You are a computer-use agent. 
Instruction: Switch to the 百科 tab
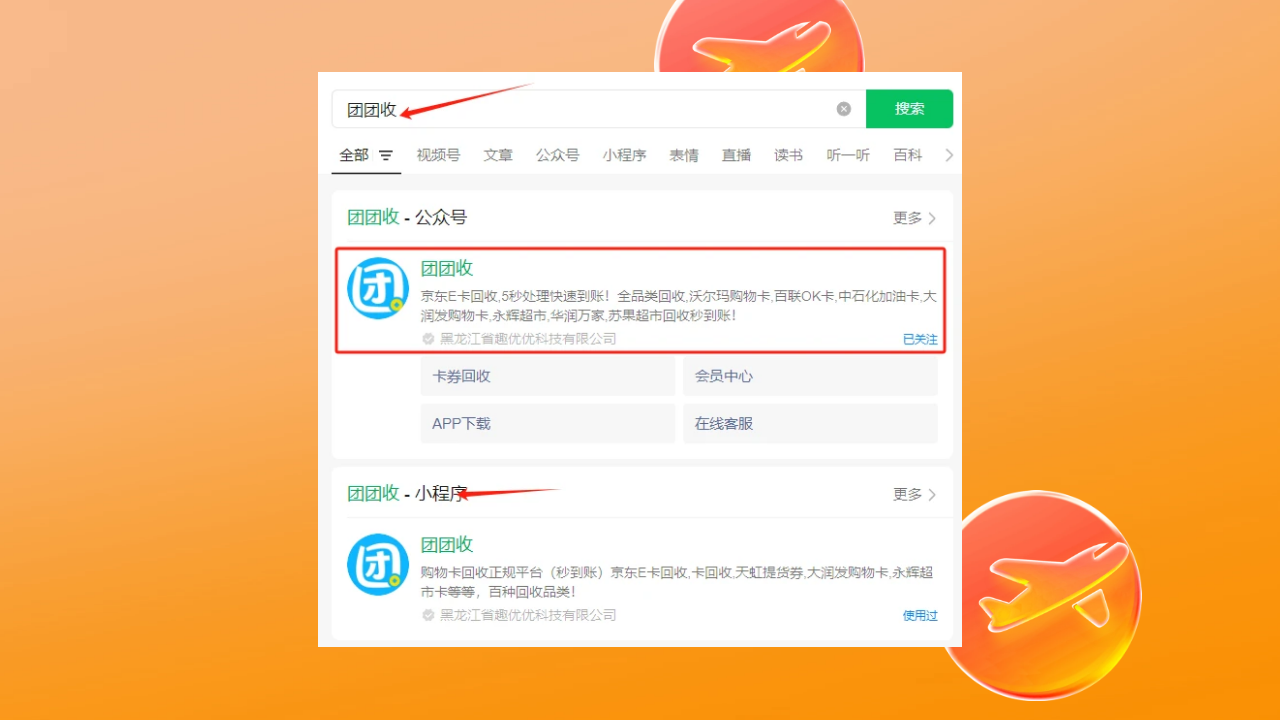coord(908,155)
